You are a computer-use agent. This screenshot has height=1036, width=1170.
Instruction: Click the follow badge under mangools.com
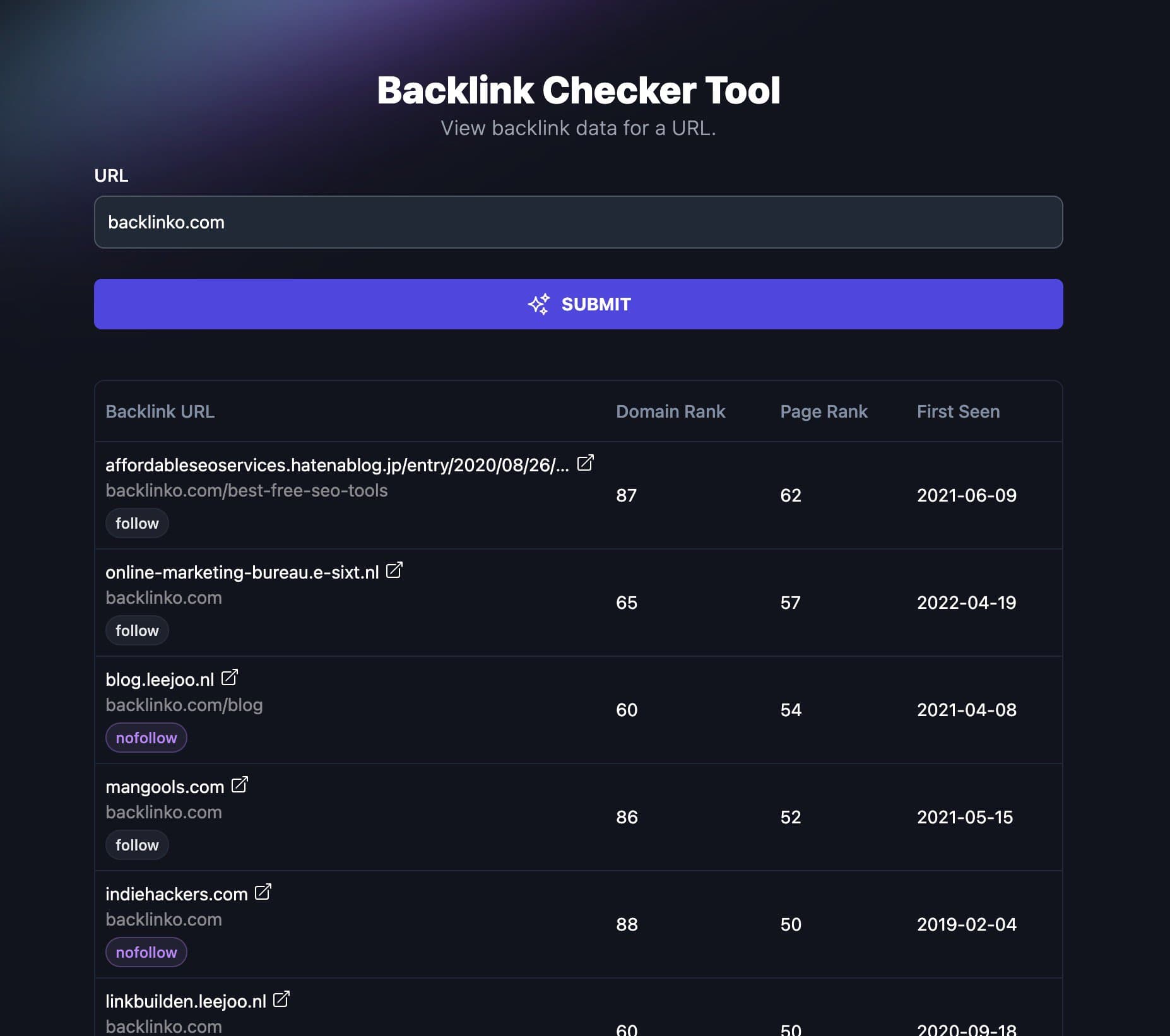pyautogui.click(x=137, y=845)
